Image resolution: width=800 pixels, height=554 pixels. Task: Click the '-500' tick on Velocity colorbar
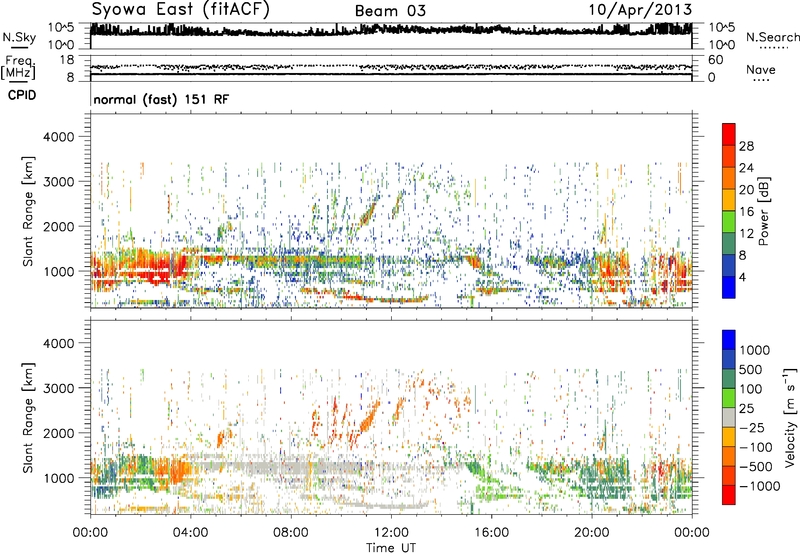pyautogui.click(x=756, y=467)
